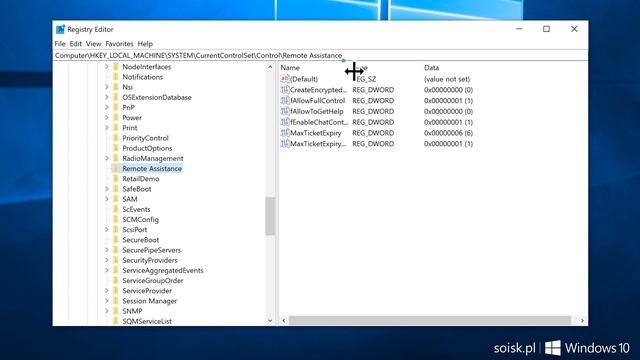Click the DWORD icon of CreateEncrypted value

coord(285,90)
